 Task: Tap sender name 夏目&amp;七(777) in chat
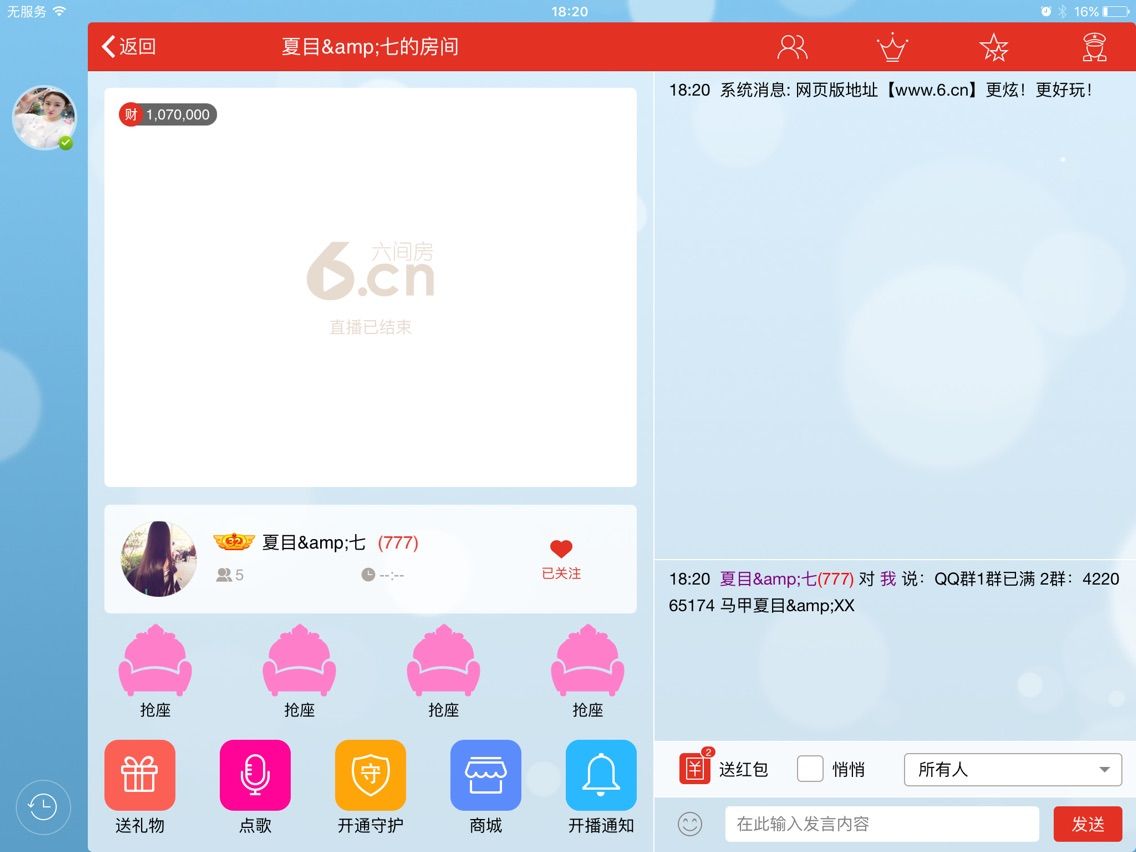787,579
